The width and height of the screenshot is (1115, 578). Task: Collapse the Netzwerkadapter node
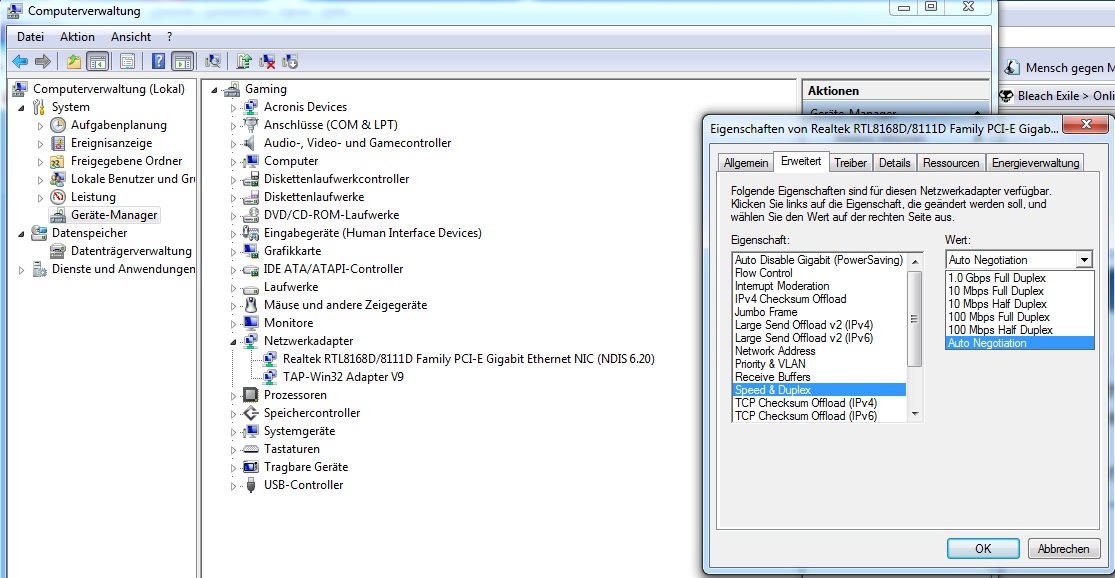pyautogui.click(x=233, y=342)
